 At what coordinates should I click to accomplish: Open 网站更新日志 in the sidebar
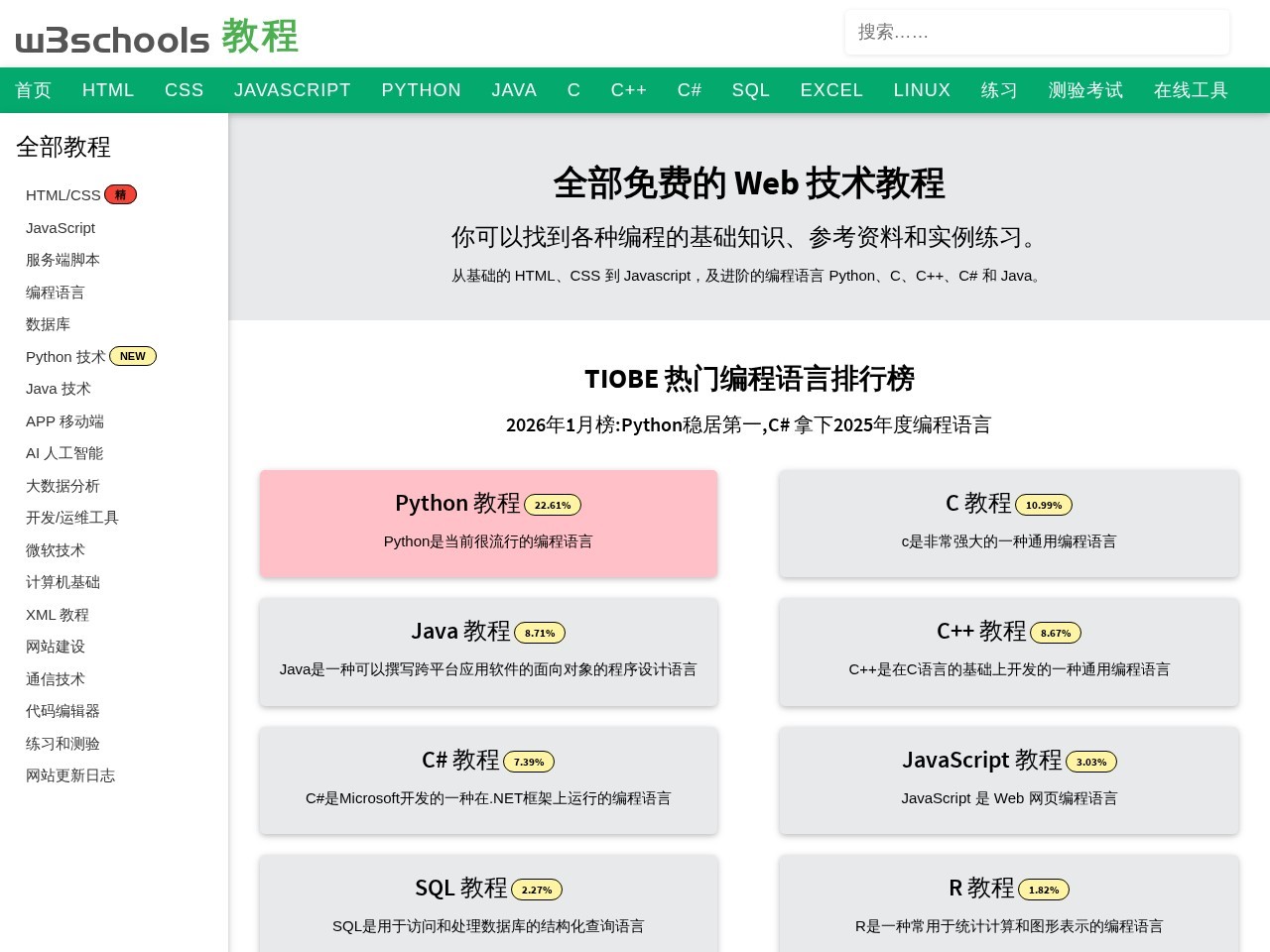click(70, 775)
